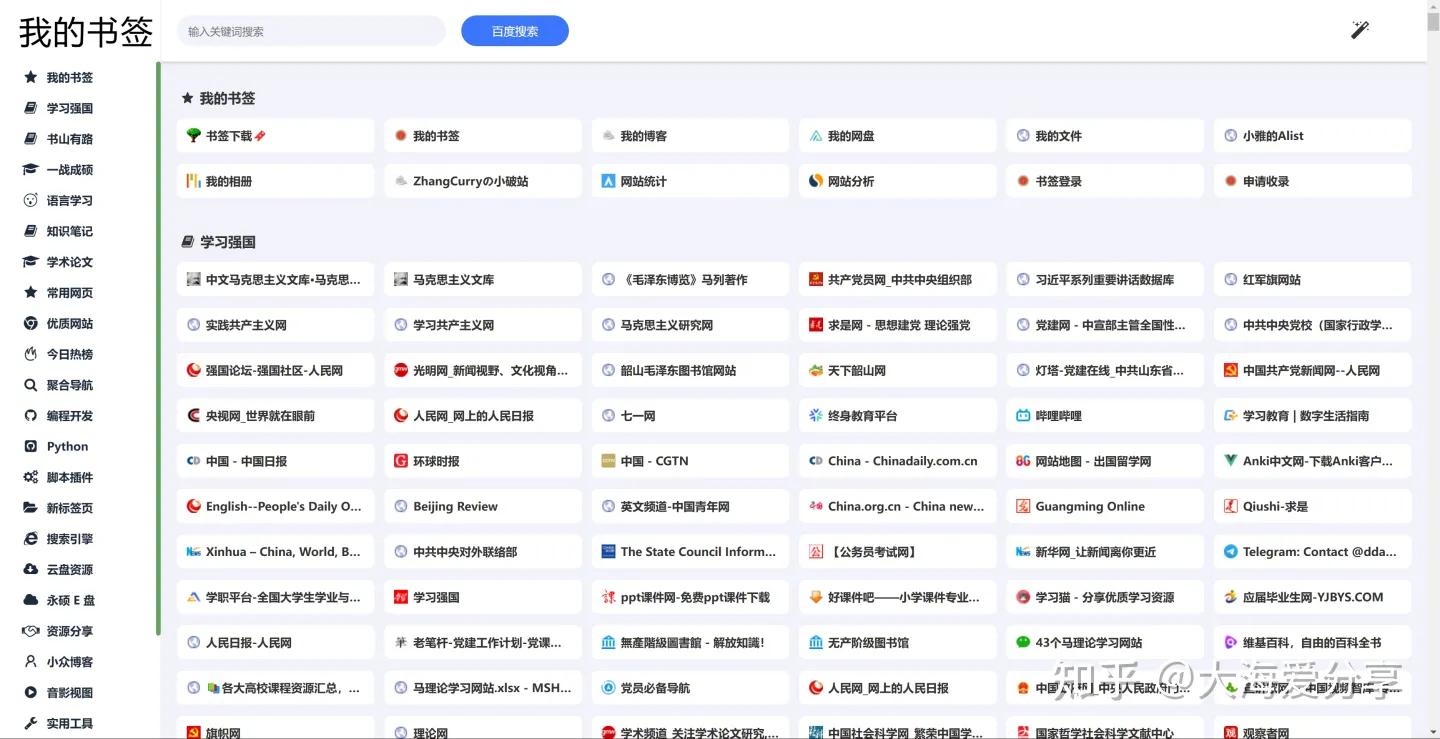Open the 我的网盘 bookmark card

[898, 136]
